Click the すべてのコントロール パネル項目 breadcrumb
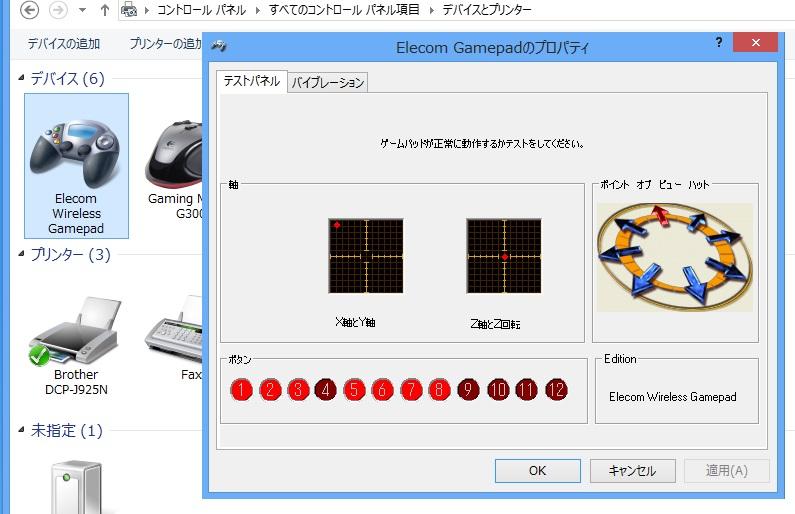The width and height of the screenshot is (795, 514). pos(344,10)
